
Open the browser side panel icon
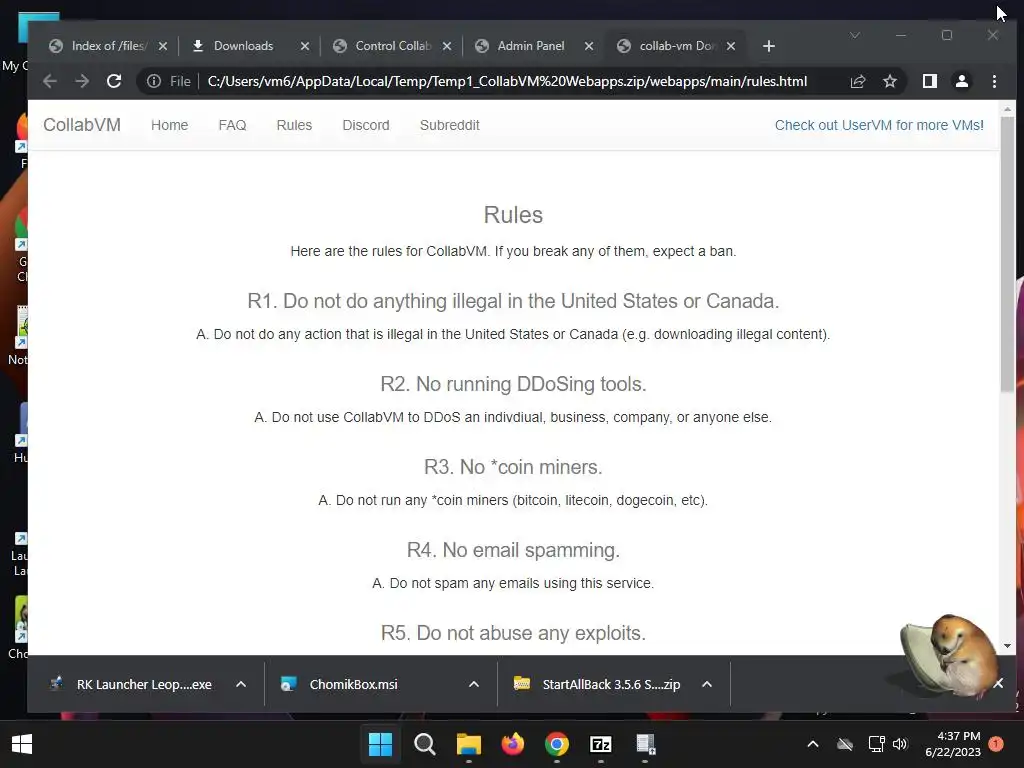pyautogui.click(x=929, y=81)
